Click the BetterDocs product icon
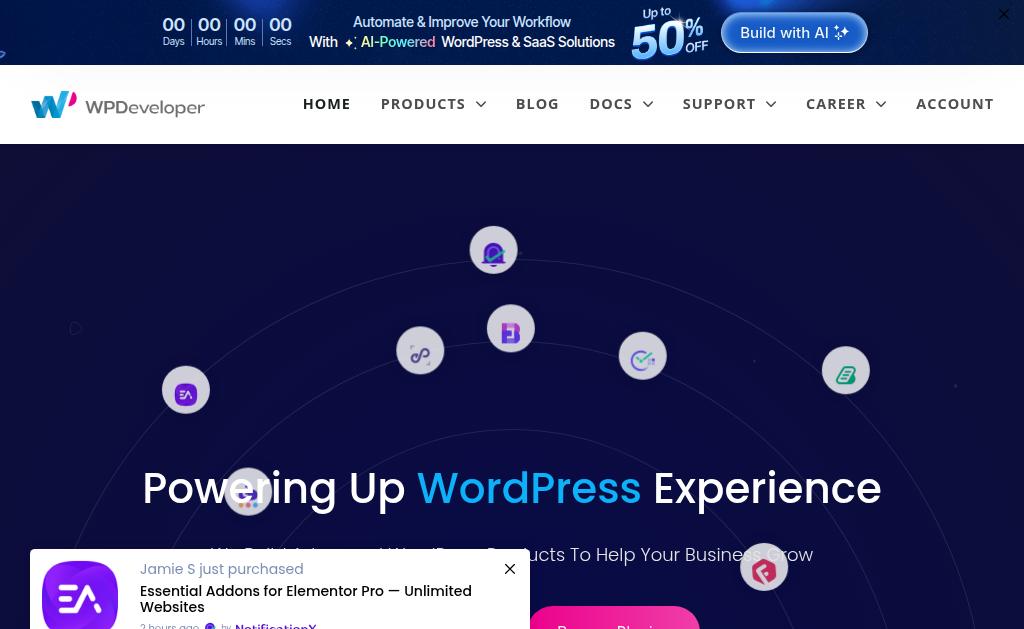 (x=511, y=329)
